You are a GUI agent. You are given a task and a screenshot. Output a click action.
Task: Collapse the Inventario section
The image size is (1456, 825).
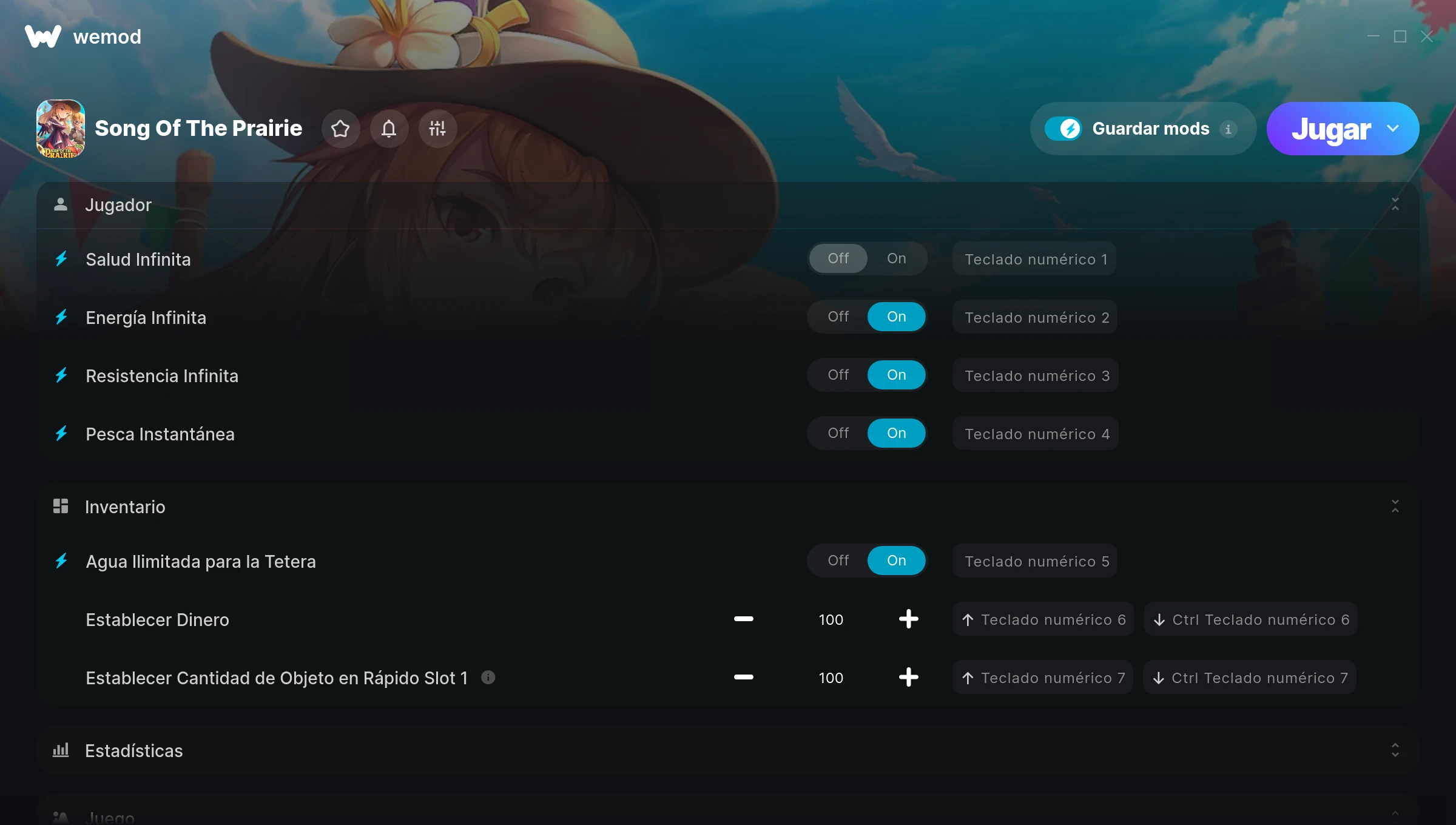(1395, 507)
